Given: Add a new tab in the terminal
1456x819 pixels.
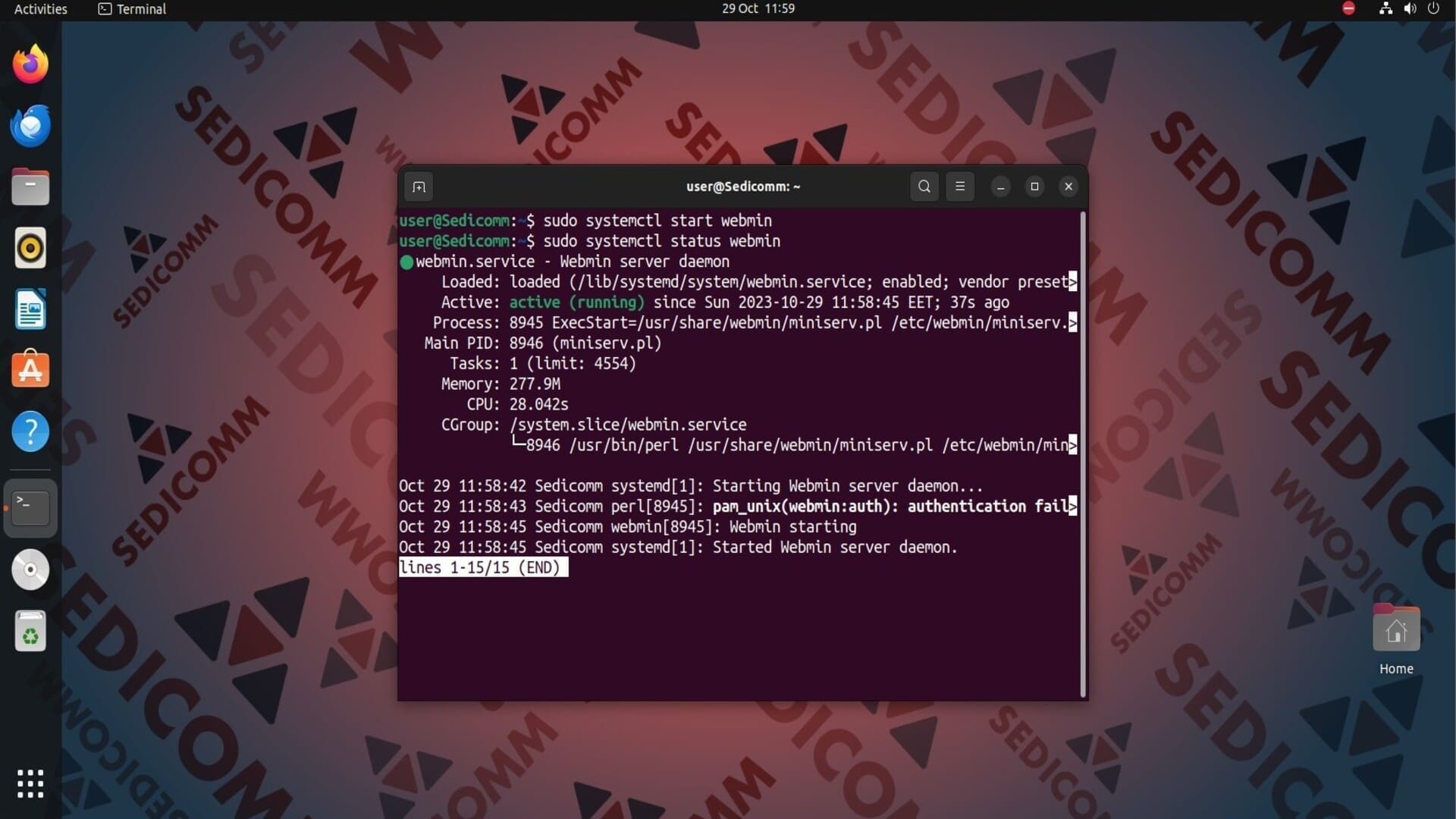Looking at the screenshot, I should click(x=419, y=187).
